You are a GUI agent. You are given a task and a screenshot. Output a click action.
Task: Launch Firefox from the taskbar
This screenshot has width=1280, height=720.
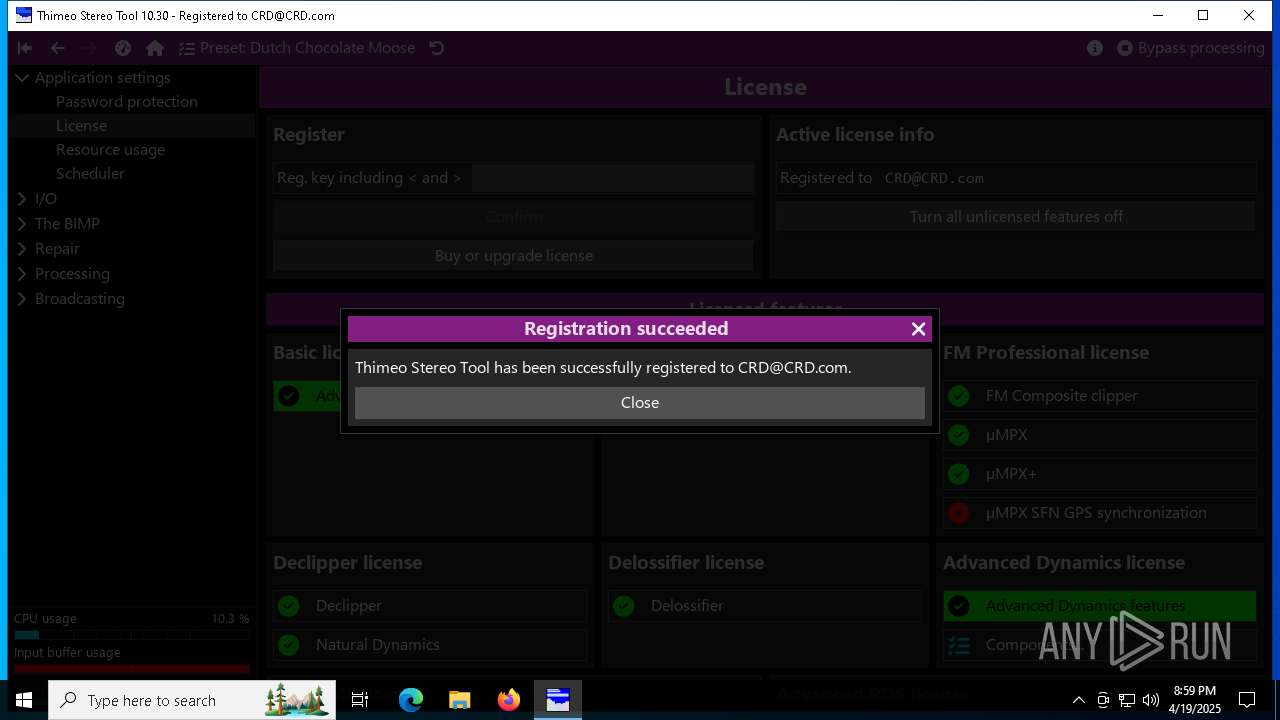[508, 700]
